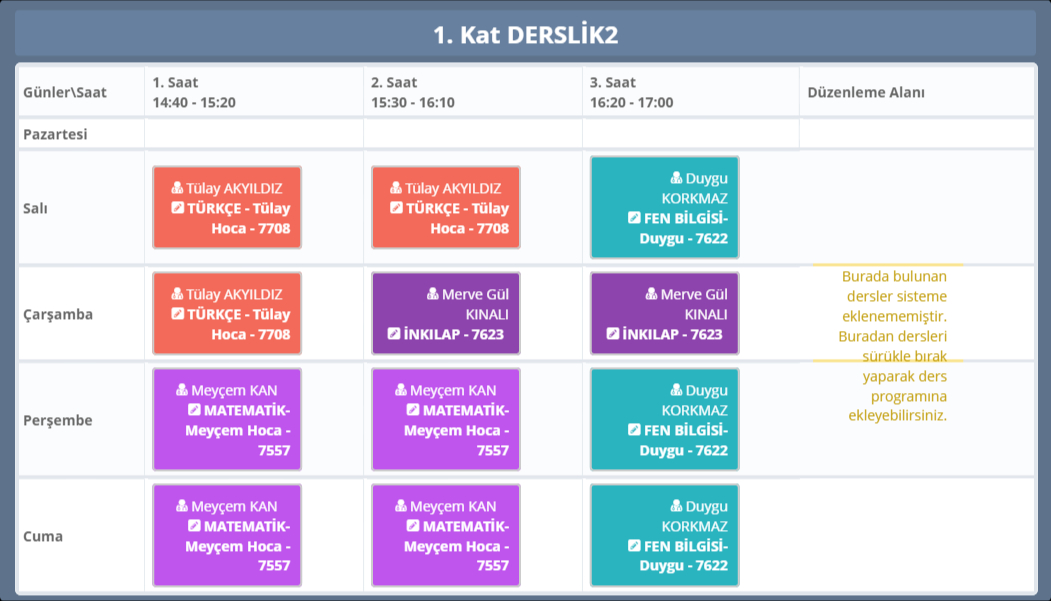Click teacher icon on Cuma 2. Saat Matematik card
This screenshot has width=1051, height=601.
[x=400, y=506]
